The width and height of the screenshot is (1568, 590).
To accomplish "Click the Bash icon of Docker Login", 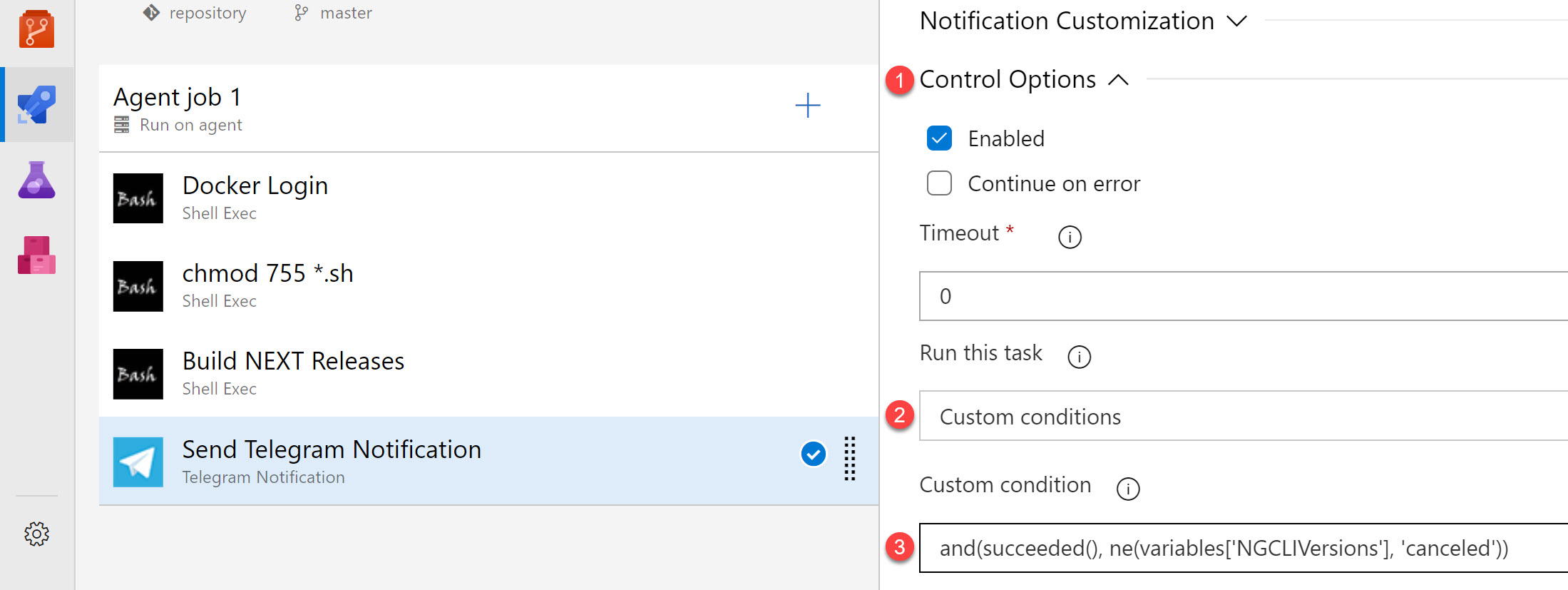I will (x=138, y=198).
